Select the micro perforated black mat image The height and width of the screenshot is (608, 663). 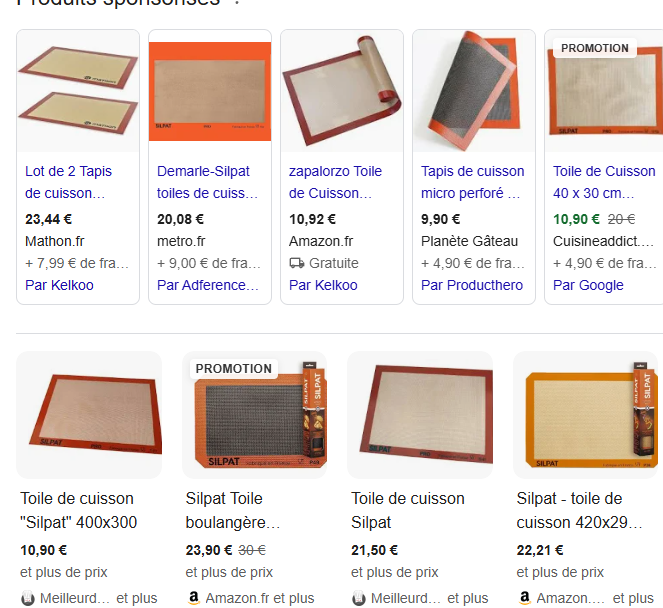coord(474,91)
